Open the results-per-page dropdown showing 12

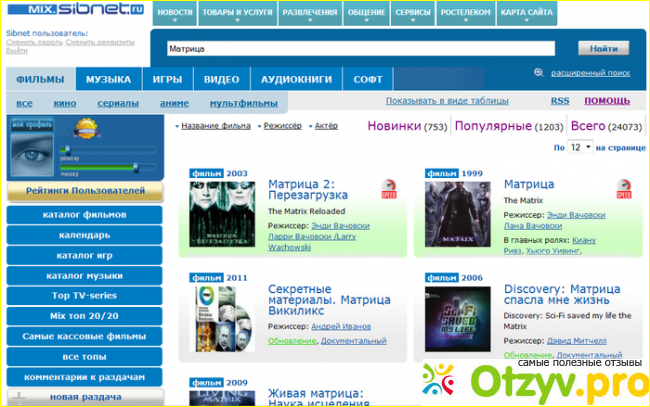[581, 147]
